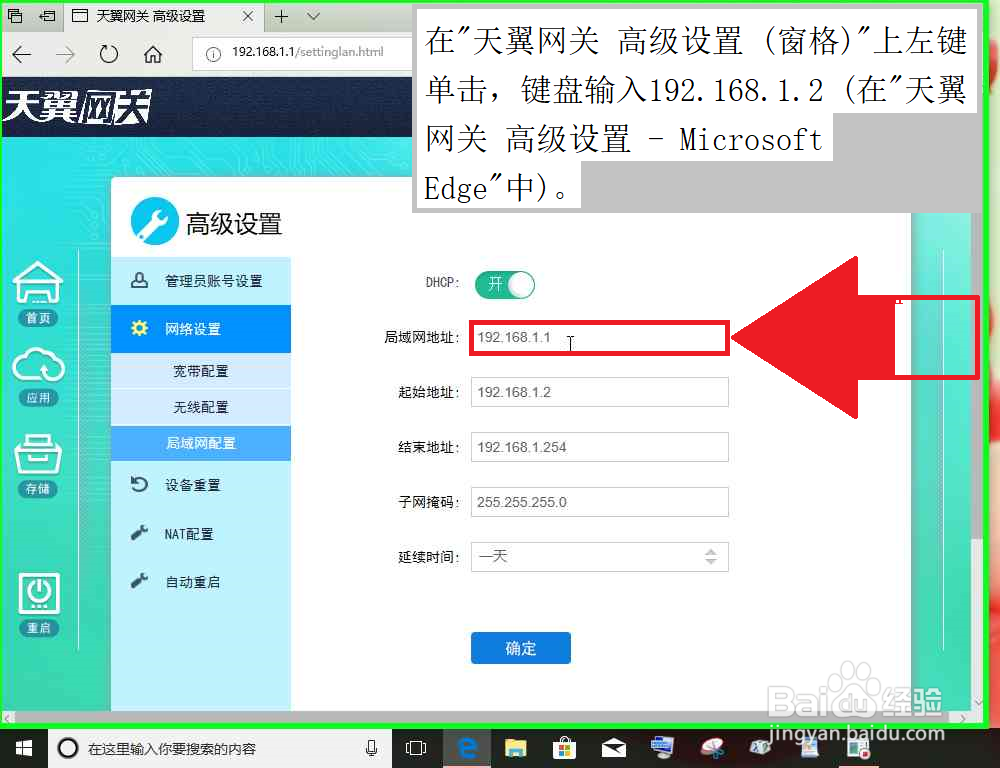
Task: Open 无线配置 submenu item
Action: click(x=201, y=407)
